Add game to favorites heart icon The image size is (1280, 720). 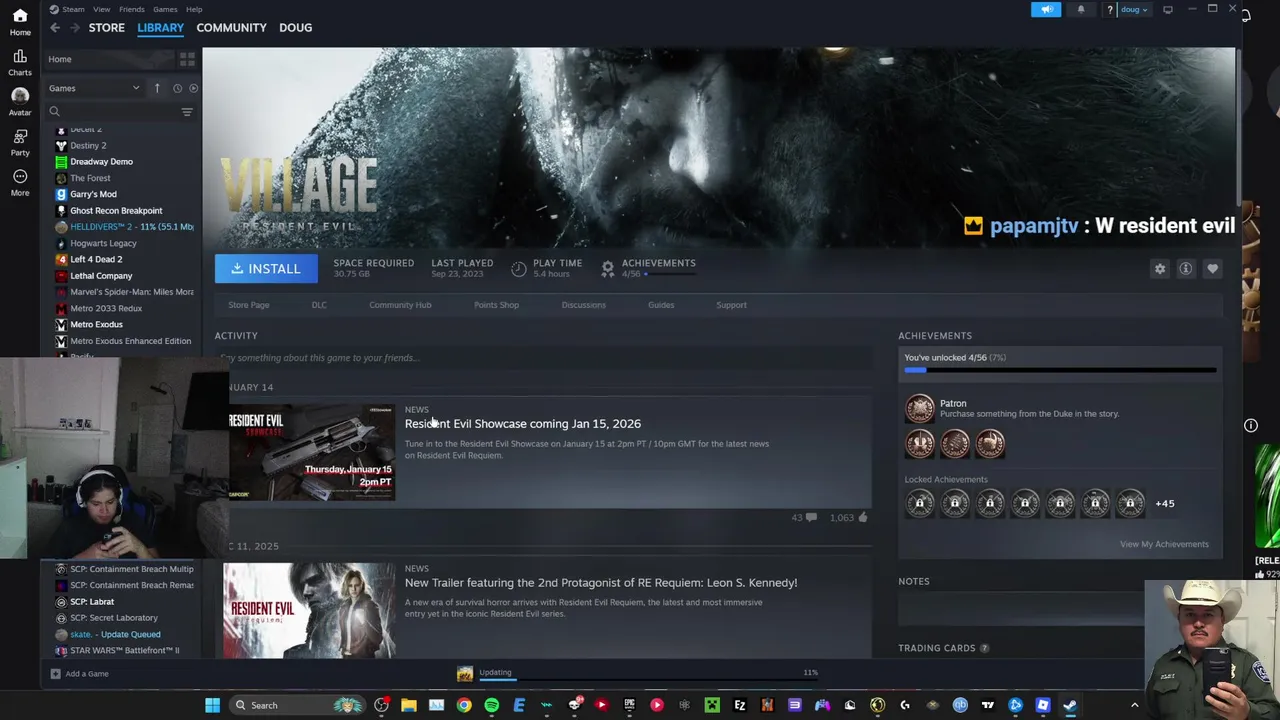[1212, 268]
